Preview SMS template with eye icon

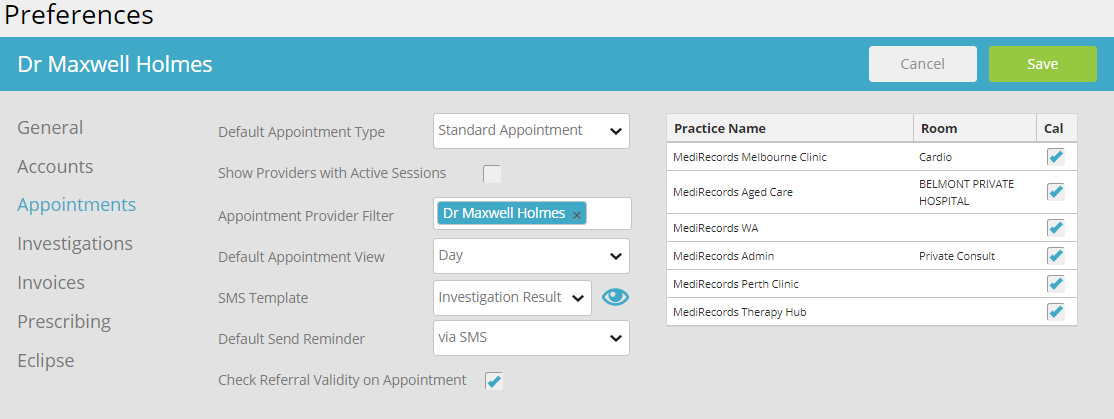click(615, 298)
